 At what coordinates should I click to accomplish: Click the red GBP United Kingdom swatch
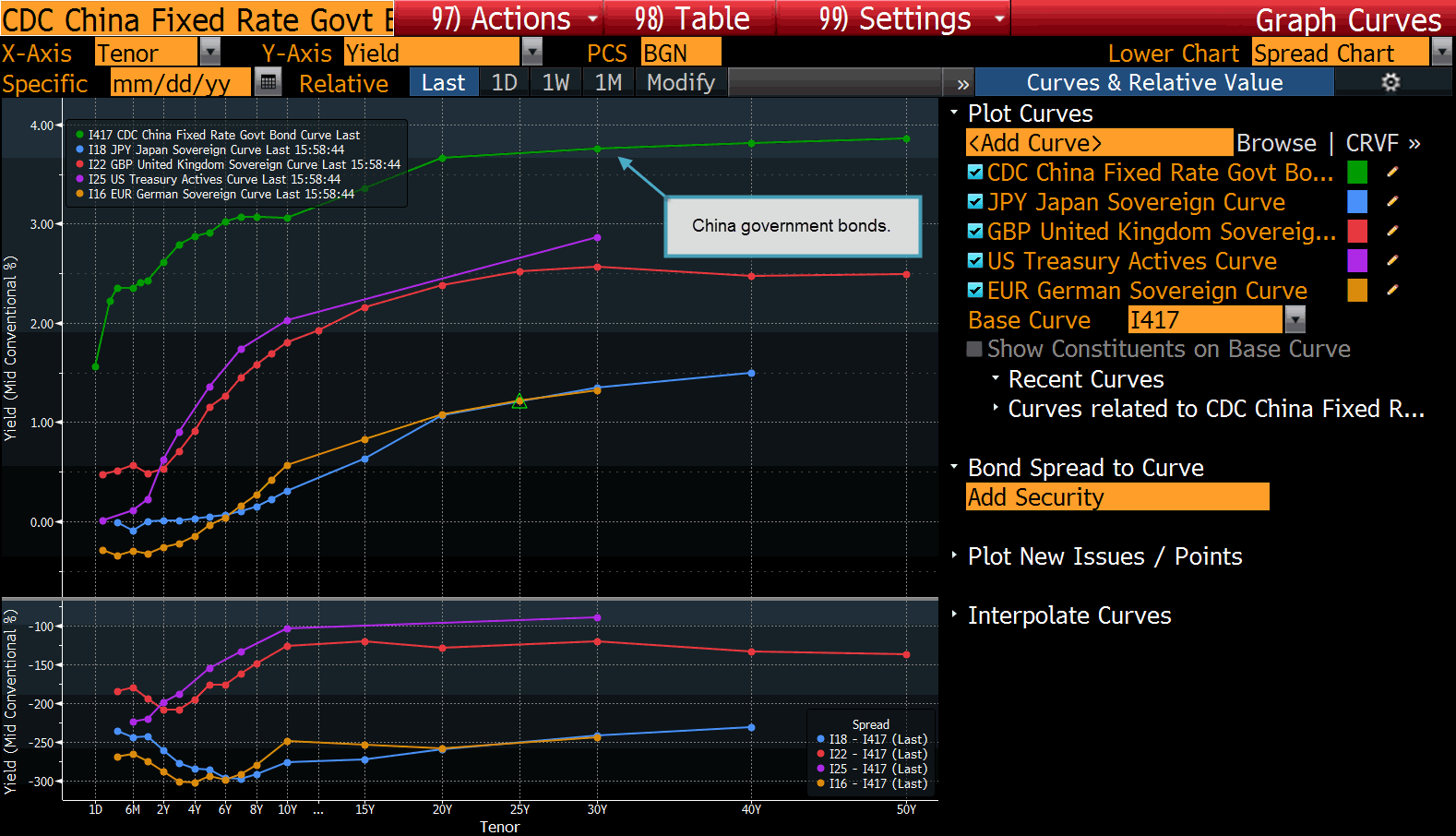pyautogui.click(x=1357, y=231)
